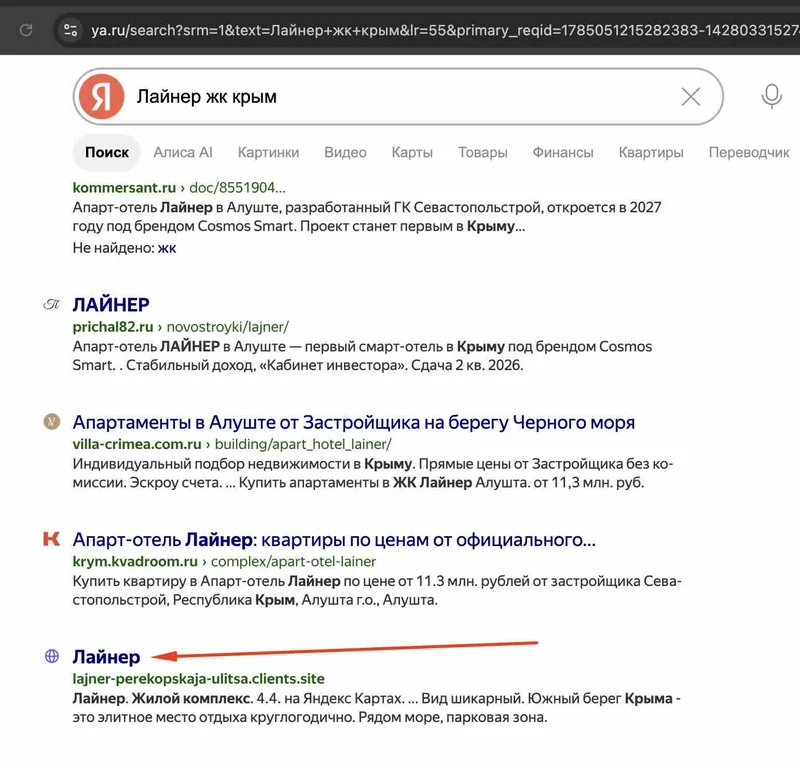Open kommersant.ru domain link
800x762 pixels.
pos(124,188)
